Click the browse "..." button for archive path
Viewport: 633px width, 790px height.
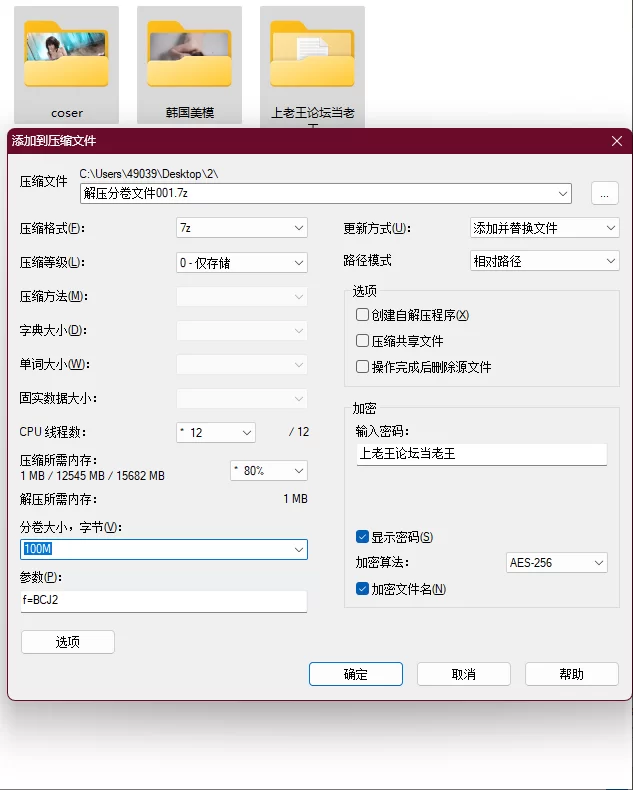605,193
